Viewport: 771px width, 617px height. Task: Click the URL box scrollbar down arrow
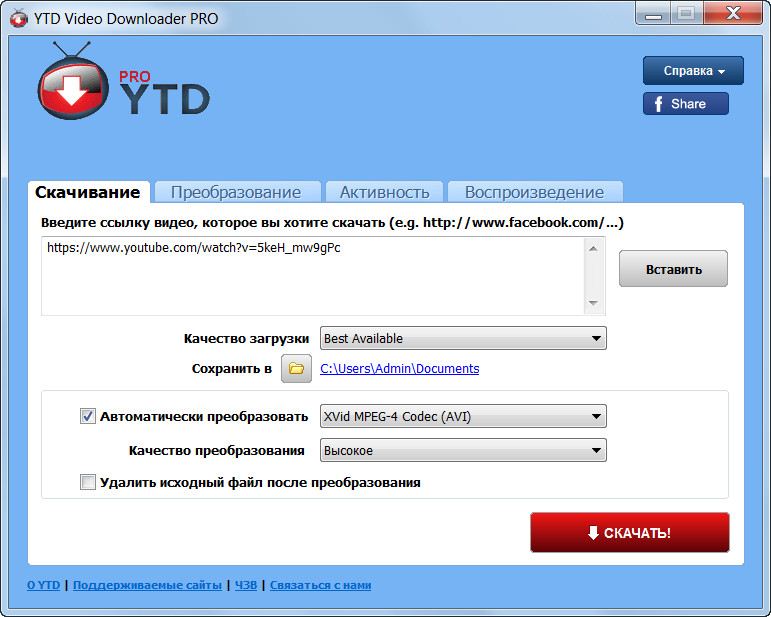(x=593, y=303)
